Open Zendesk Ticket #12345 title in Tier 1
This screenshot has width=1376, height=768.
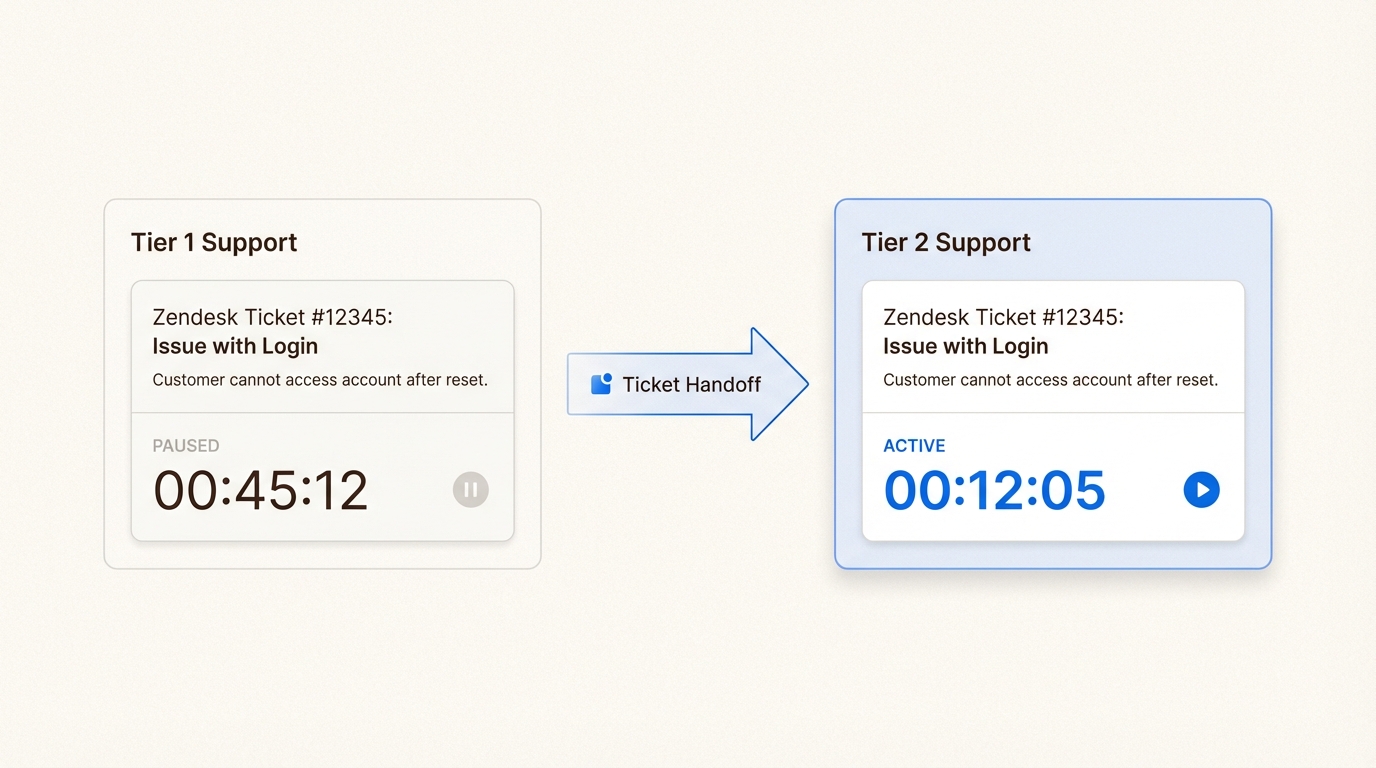pos(272,317)
